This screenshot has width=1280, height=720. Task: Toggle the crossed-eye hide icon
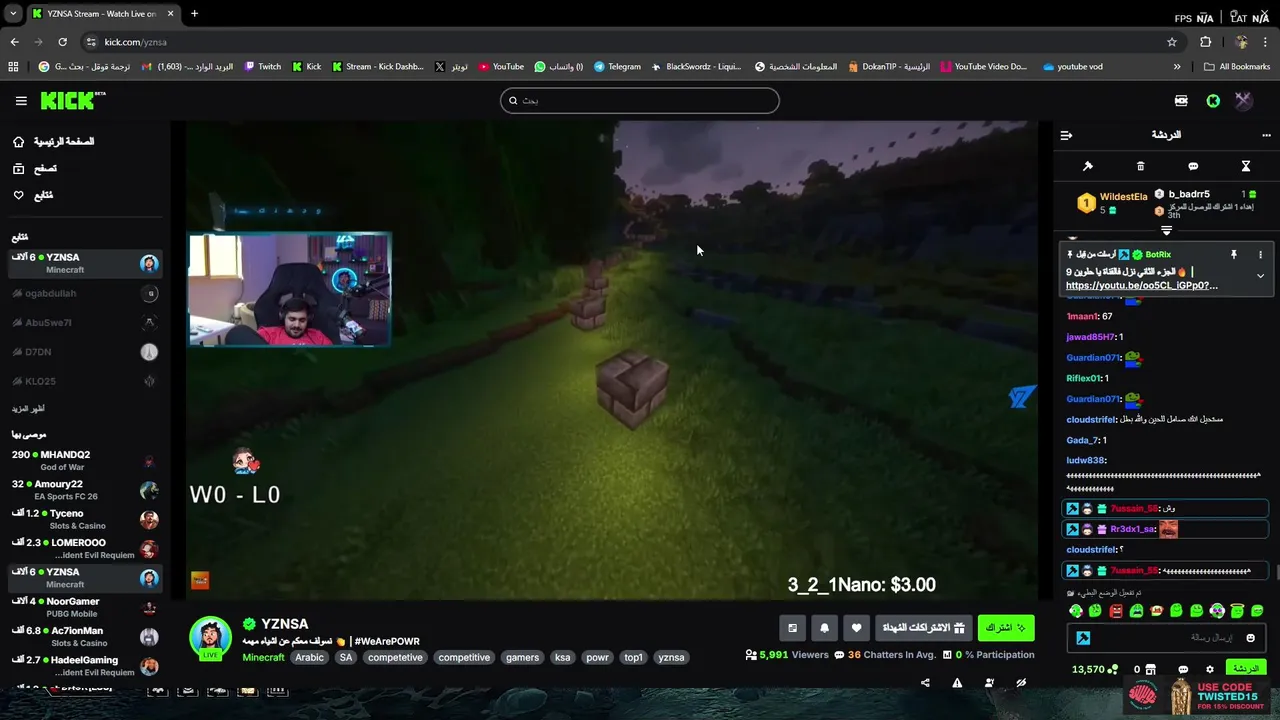[1021, 683]
